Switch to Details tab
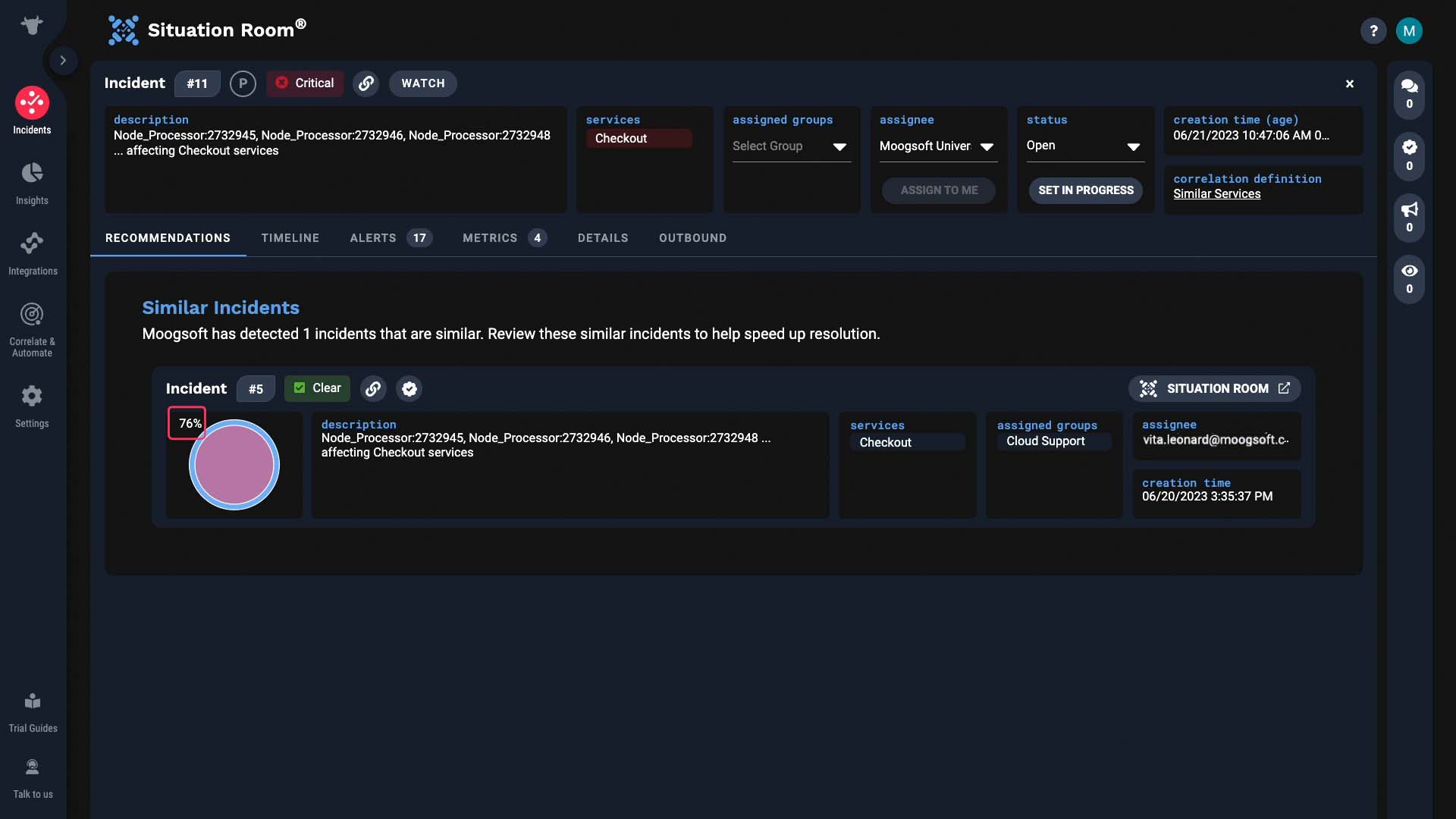Screen dimensions: 1456x819 [603, 238]
